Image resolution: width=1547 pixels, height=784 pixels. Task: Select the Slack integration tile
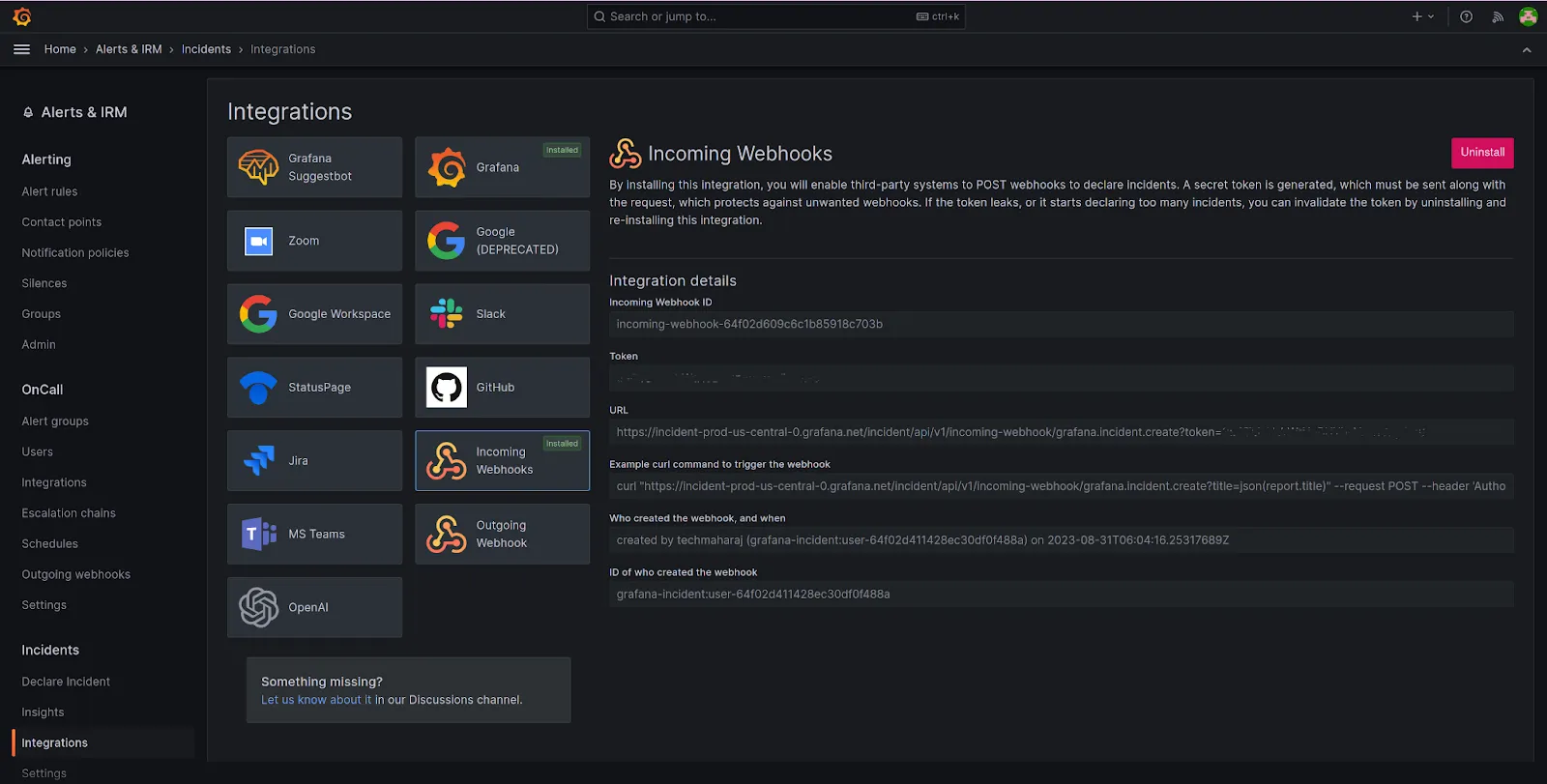(x=502, y=314)
